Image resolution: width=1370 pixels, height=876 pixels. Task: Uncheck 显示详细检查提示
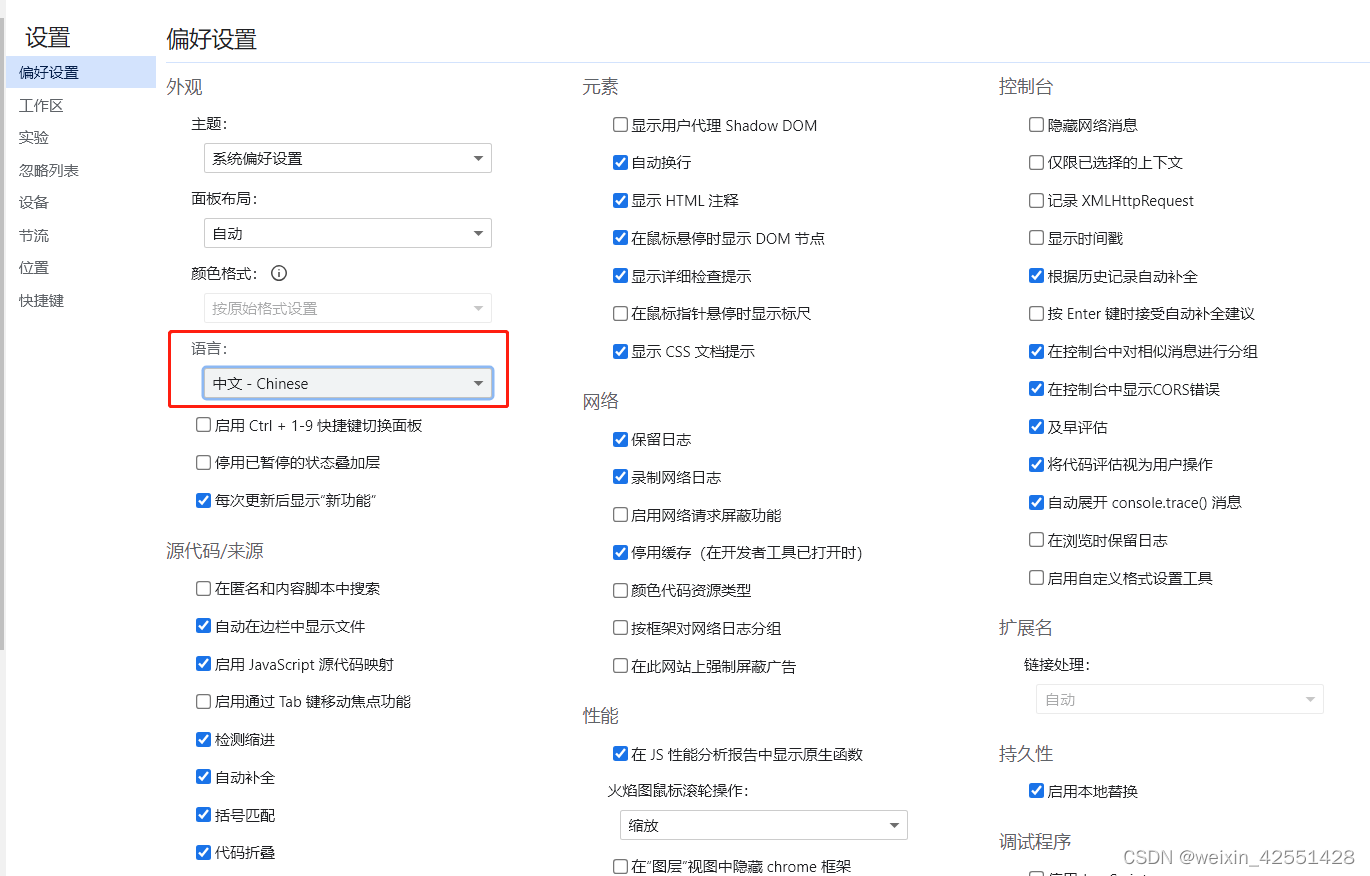tap(620, 276)
